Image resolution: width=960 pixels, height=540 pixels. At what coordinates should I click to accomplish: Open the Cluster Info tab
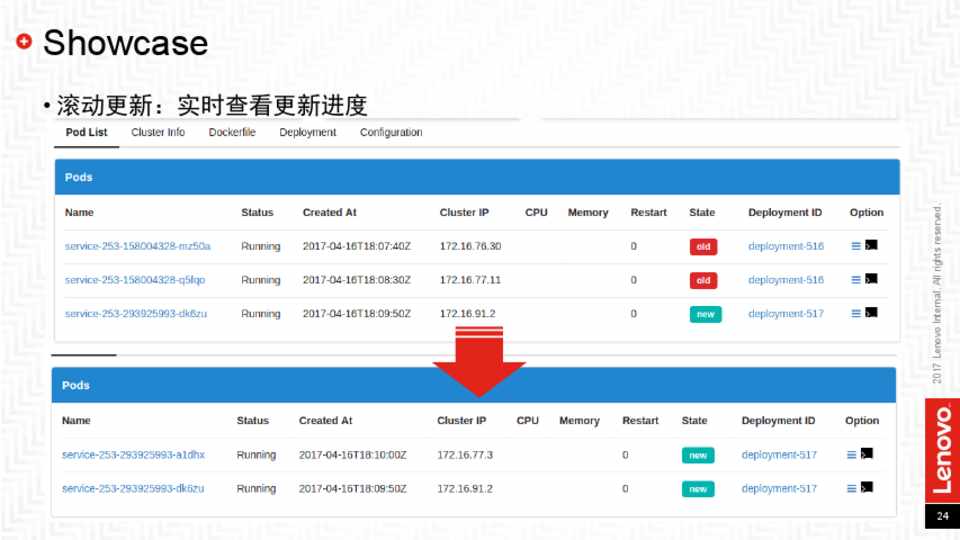coord(158,132)
